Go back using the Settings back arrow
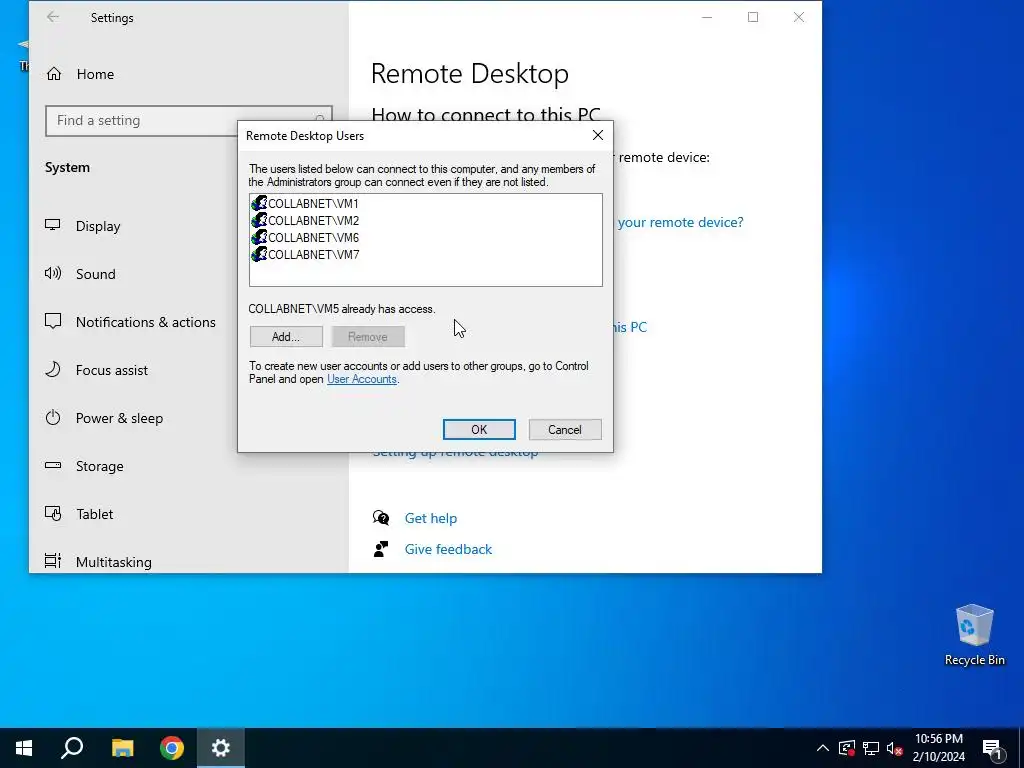The height and width of the screenshot is (768, 1024). 53,18
